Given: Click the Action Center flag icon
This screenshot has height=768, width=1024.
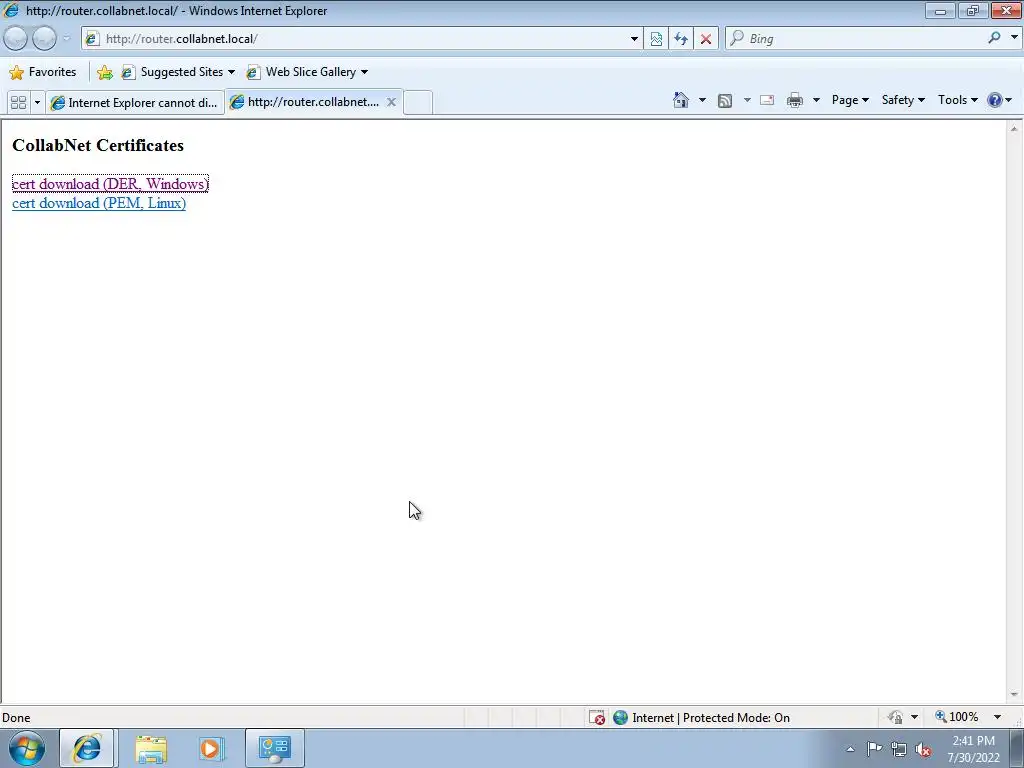Looking at the screenshot, I should point(874,749).
